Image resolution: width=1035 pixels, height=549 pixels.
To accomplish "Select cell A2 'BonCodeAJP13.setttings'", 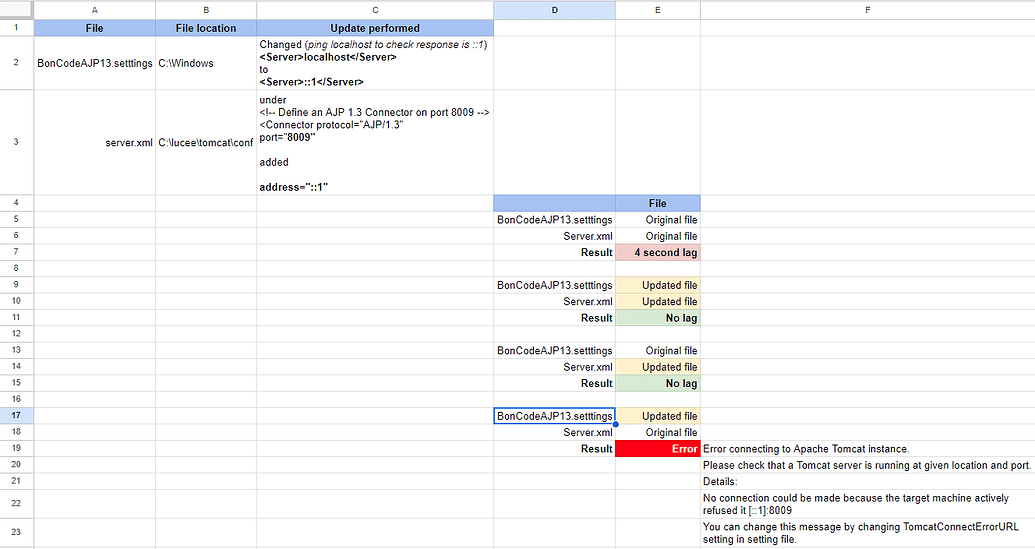I will point(94,63).
